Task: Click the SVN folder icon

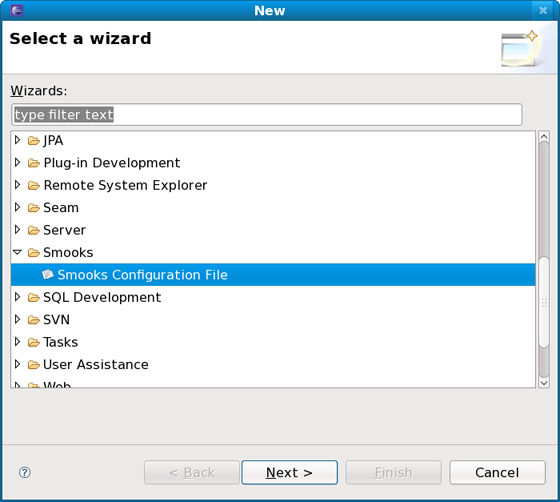Action: (x=34, y=320)
